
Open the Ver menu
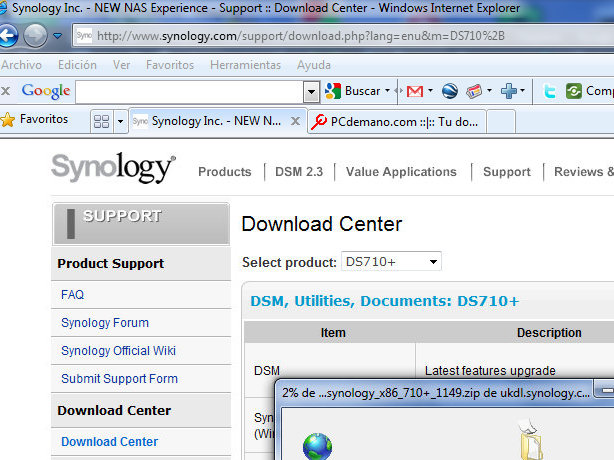pyautogui.click(x=121, y=65)
